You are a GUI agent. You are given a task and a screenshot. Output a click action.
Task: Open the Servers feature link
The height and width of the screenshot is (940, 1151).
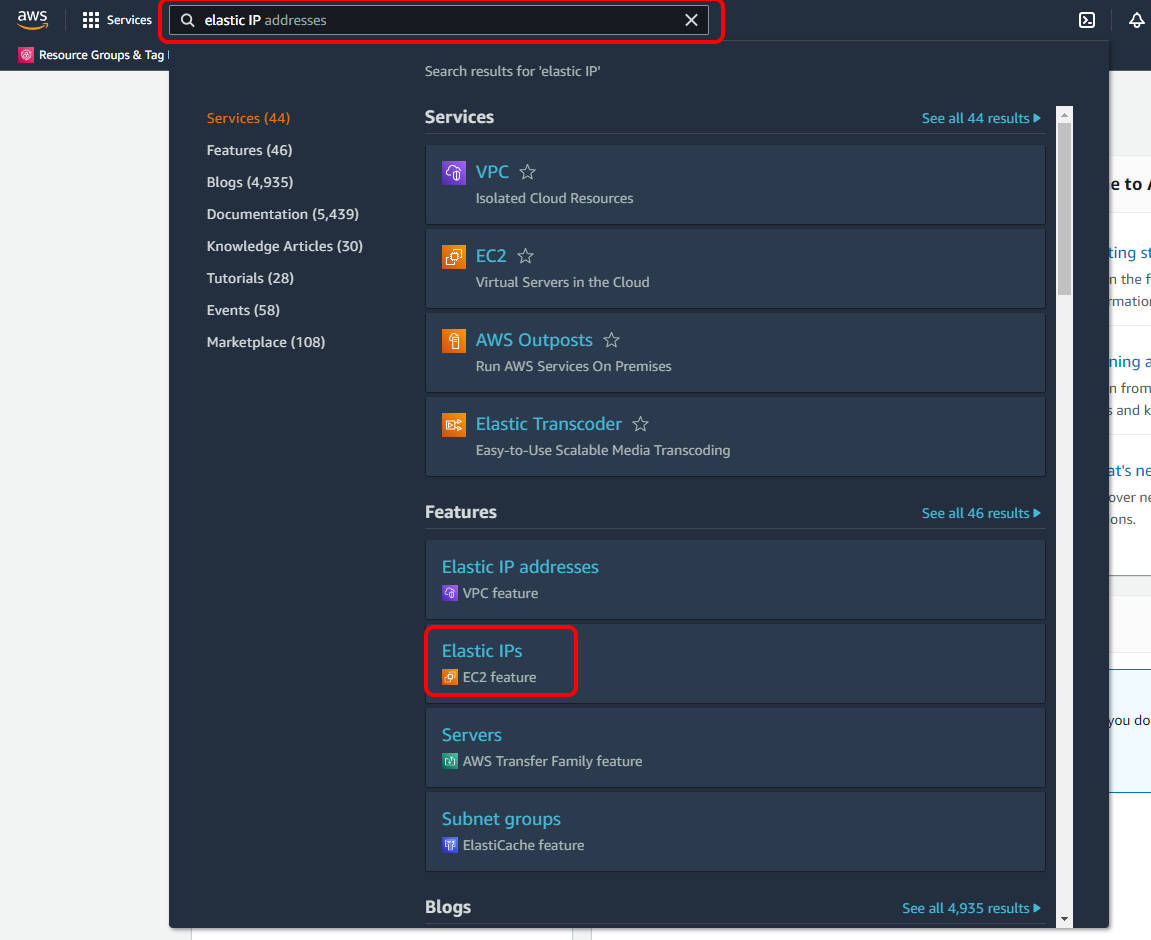(472, 735)
